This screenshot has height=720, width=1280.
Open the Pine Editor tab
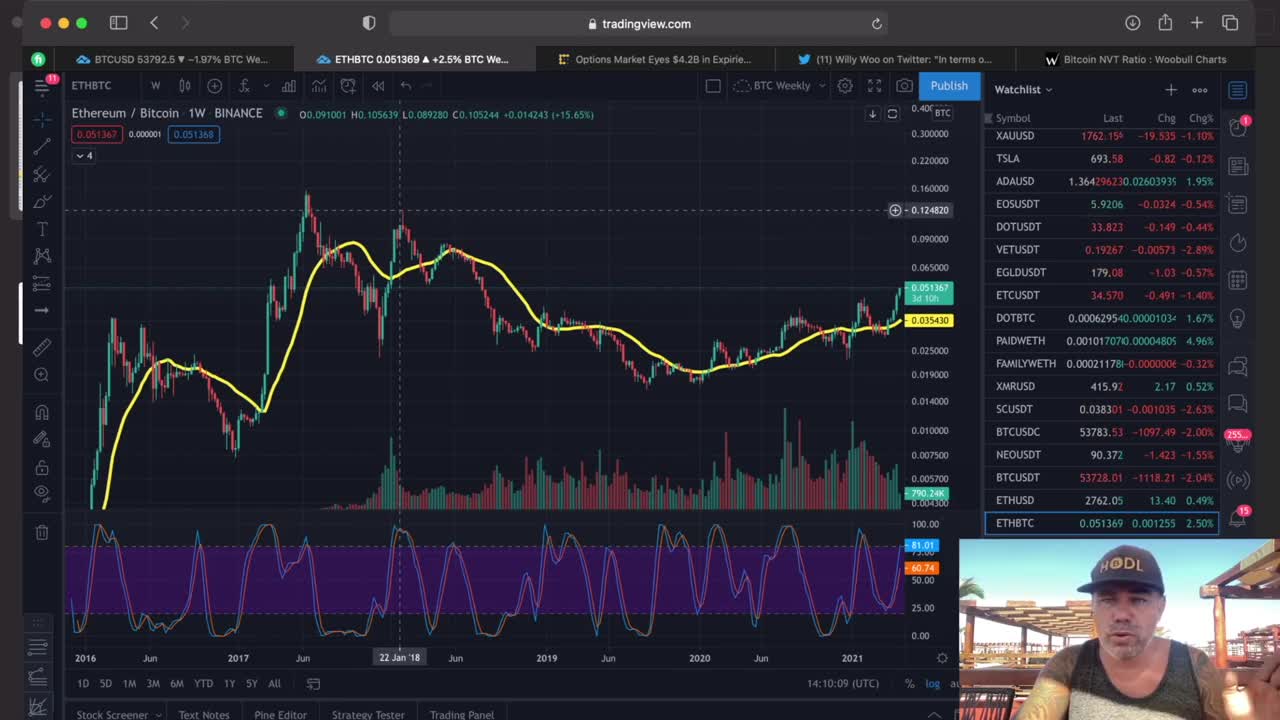coord(280,714)
